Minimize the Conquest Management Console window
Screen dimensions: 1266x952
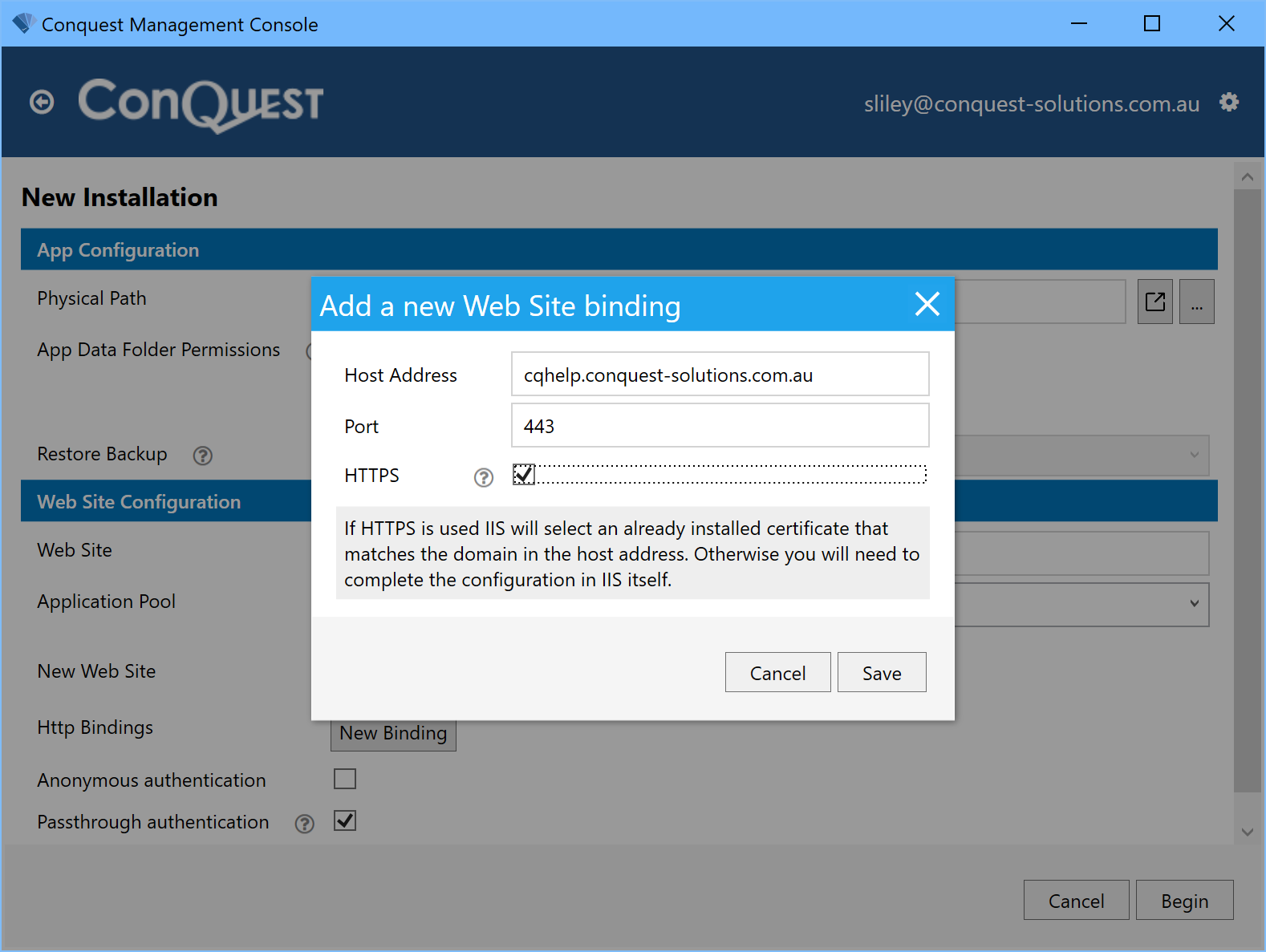tap(1079, 23)
